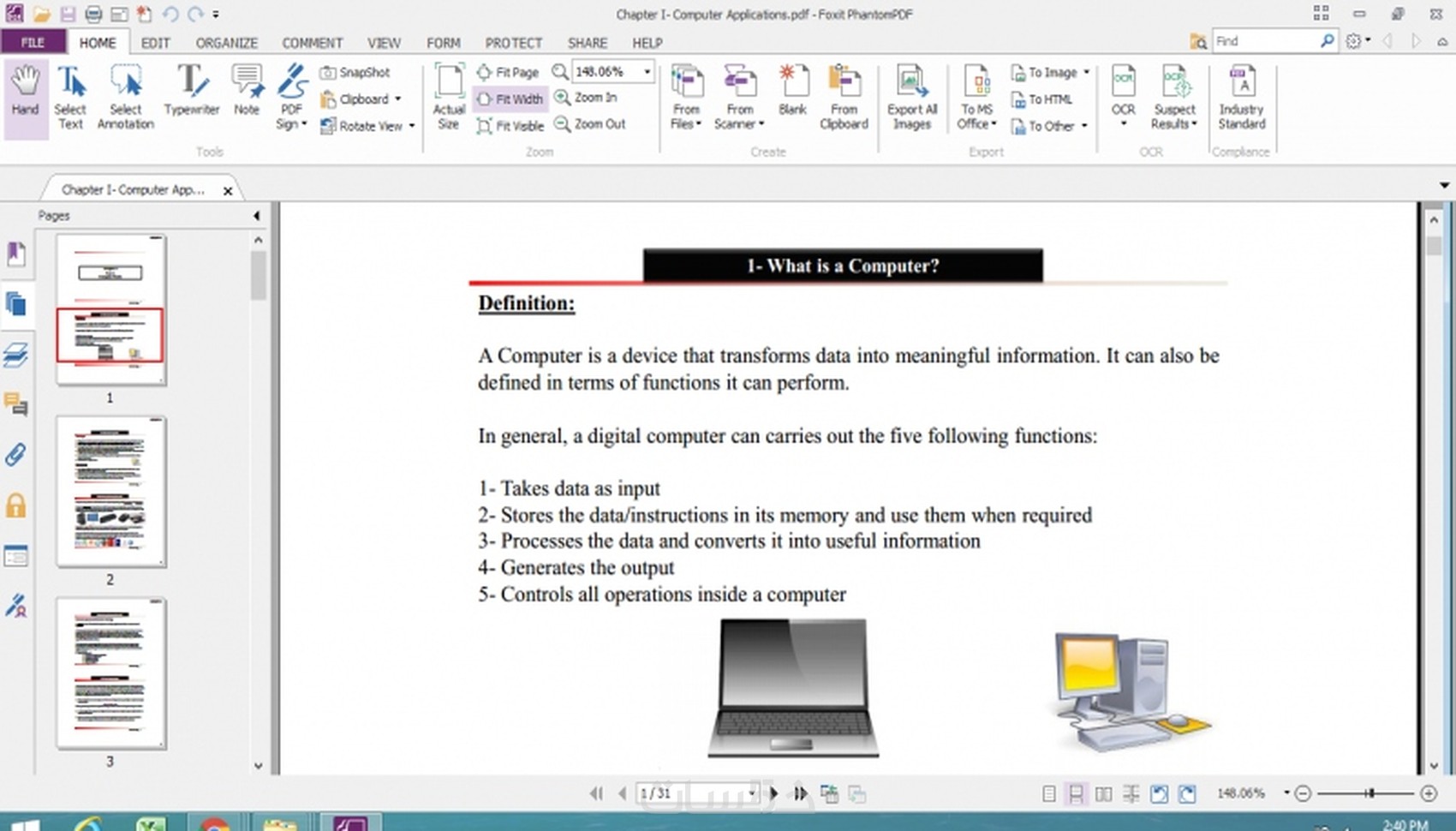
Task: Open the document tabs list arrow
Action: pyautogui.click(x=1444, y=185)
